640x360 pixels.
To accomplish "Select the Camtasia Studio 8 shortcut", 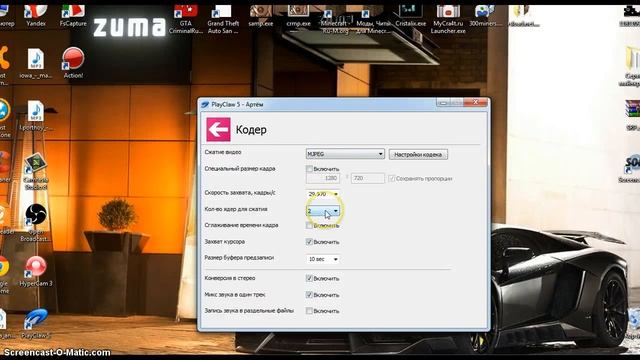I will pos(36,171).
